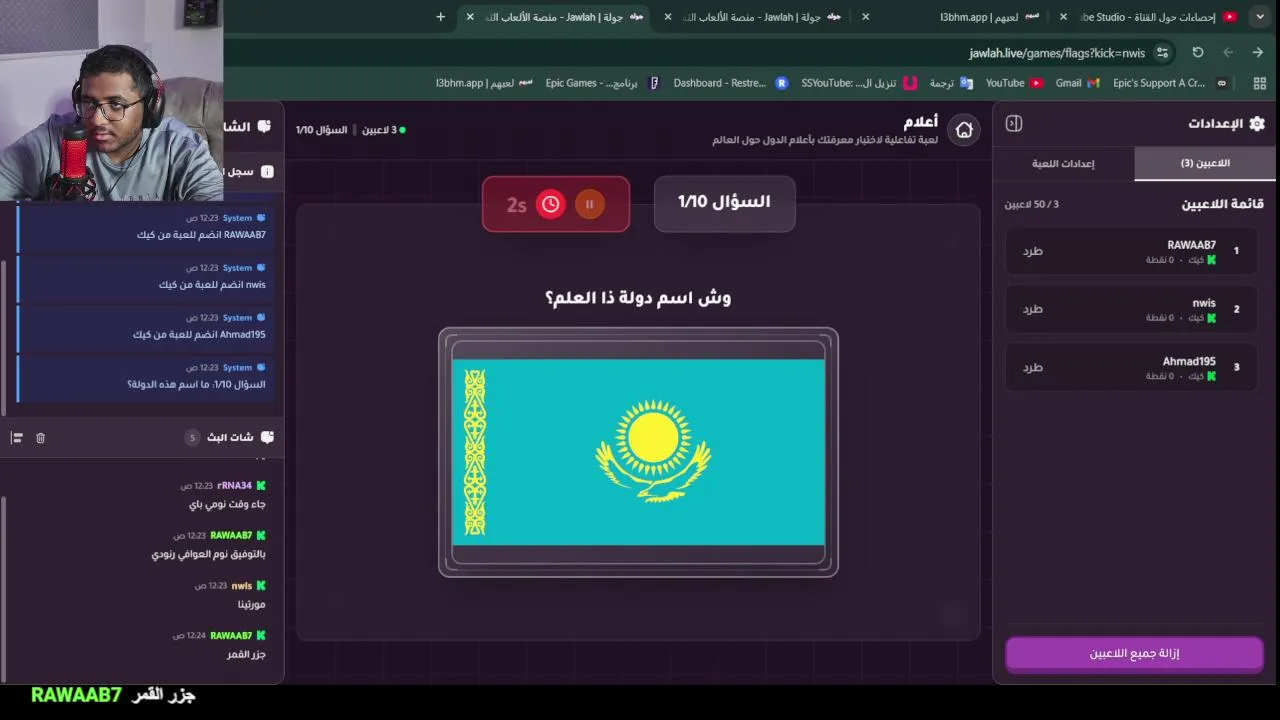Click the قائمة اللاعبين heading
Viewport: 1280px width, 720px height.
(x=1222, y=204)
